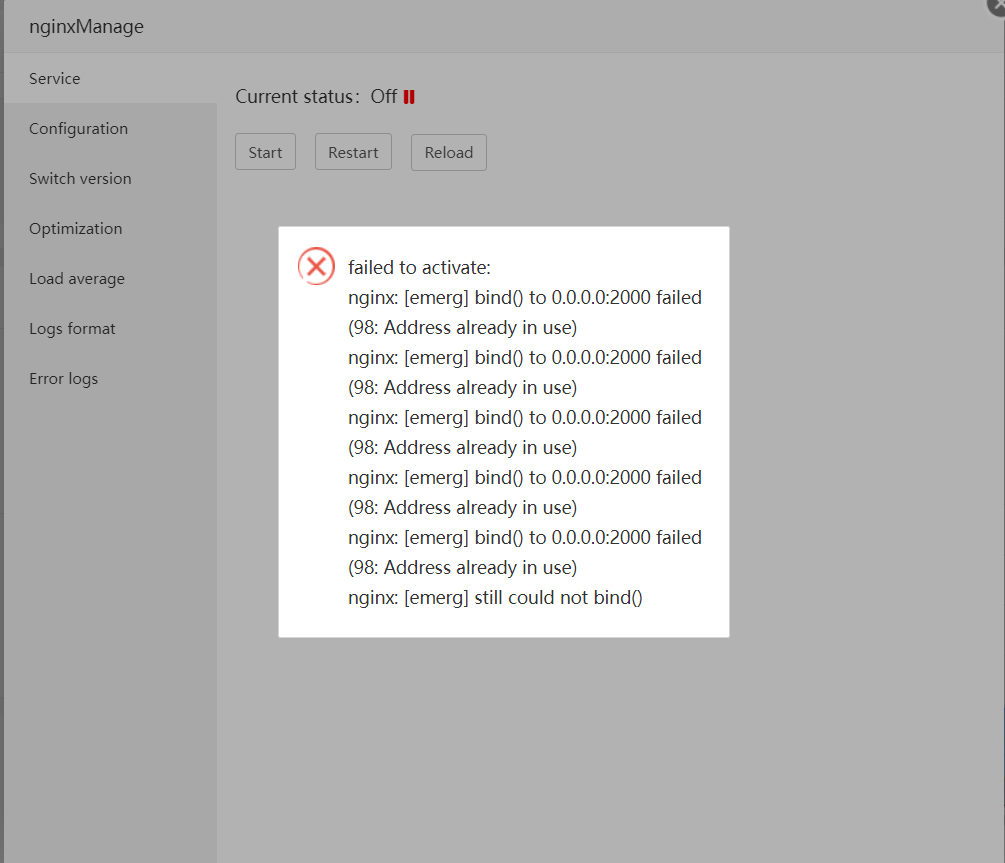Click the nginxManage window title
This screenshot has height=863, width=1005.
(86, 26)
